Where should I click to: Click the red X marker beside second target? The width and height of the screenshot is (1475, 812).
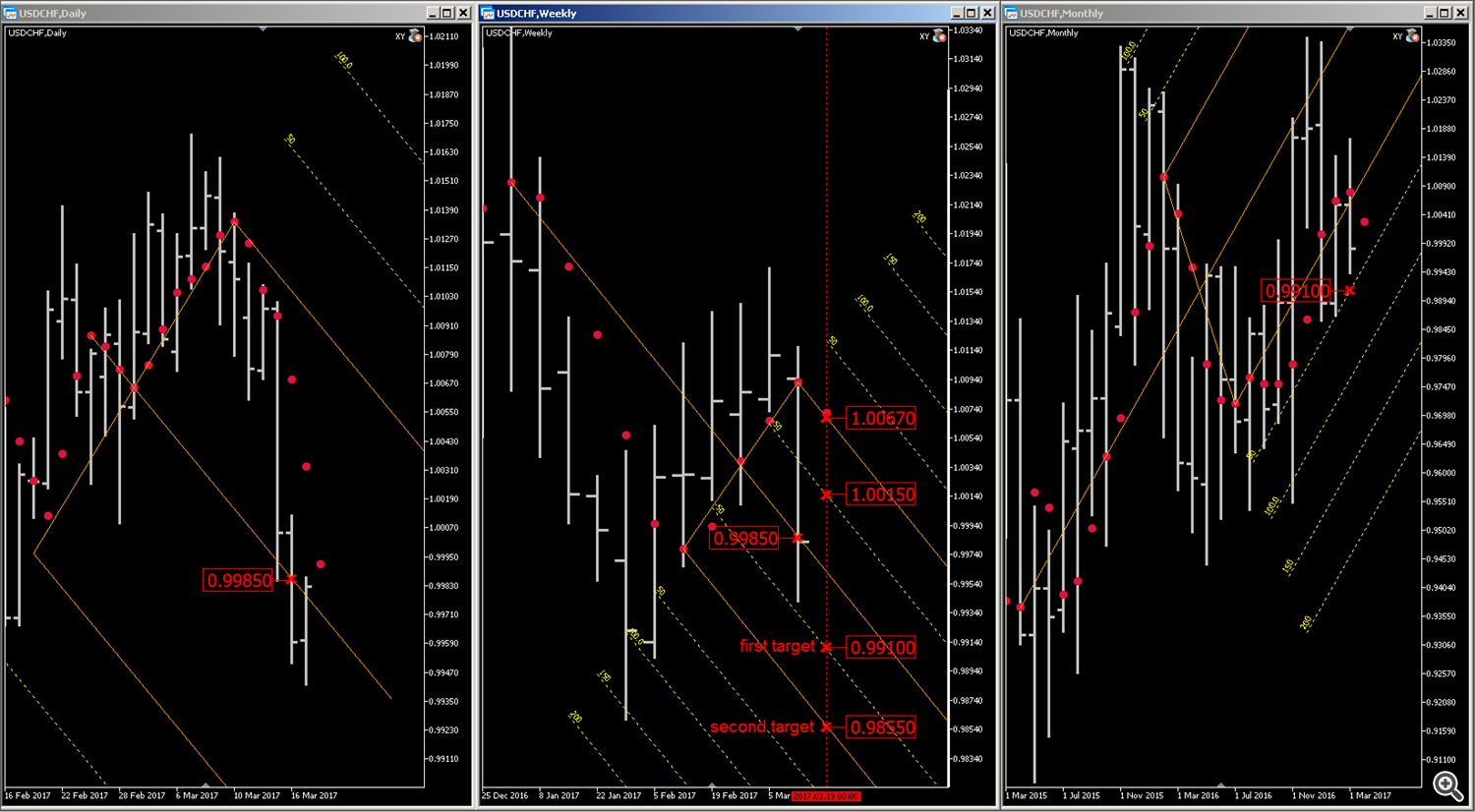pyautogui.click(x=826, y=727)
